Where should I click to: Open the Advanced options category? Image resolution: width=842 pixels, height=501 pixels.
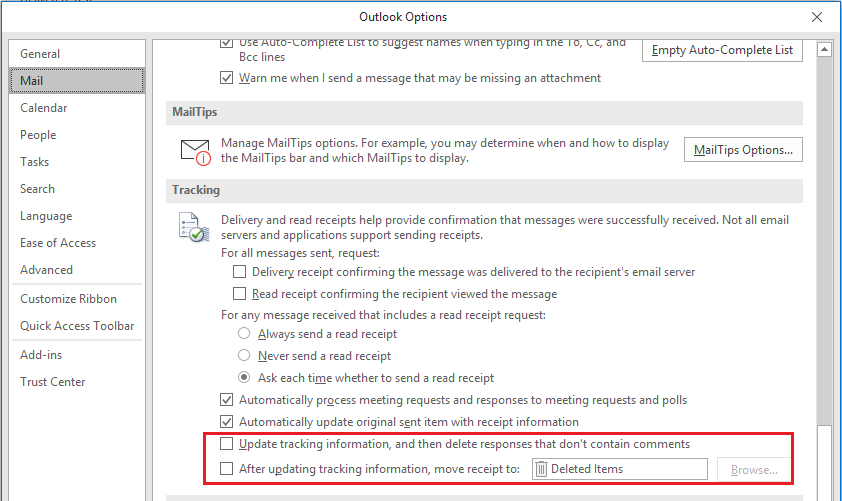[x=77, y=270]
